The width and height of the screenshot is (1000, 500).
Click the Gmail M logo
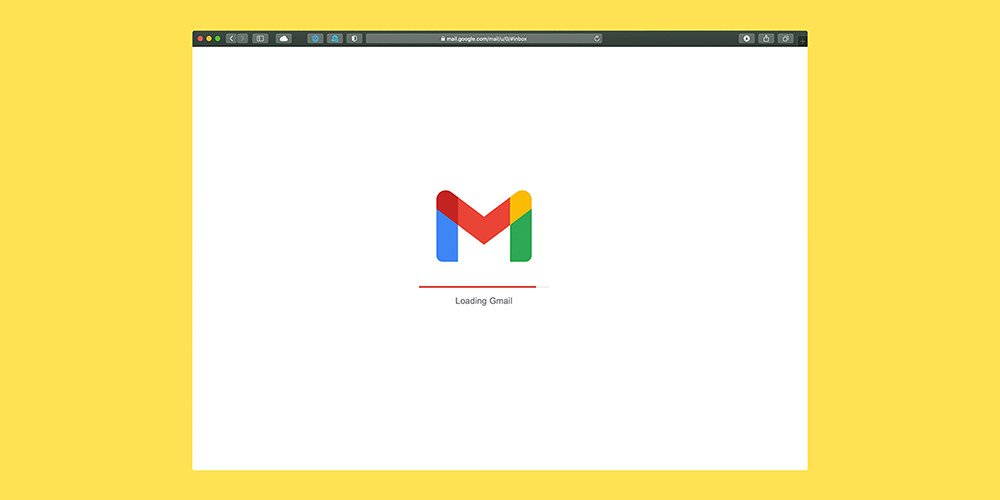tap(484, 226)
